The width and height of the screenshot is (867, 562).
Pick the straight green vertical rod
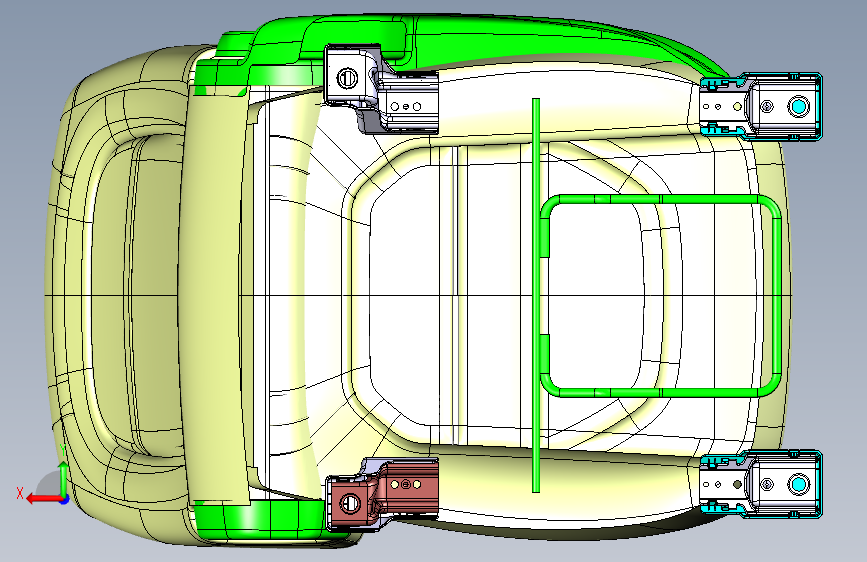(x=536, y=295)
